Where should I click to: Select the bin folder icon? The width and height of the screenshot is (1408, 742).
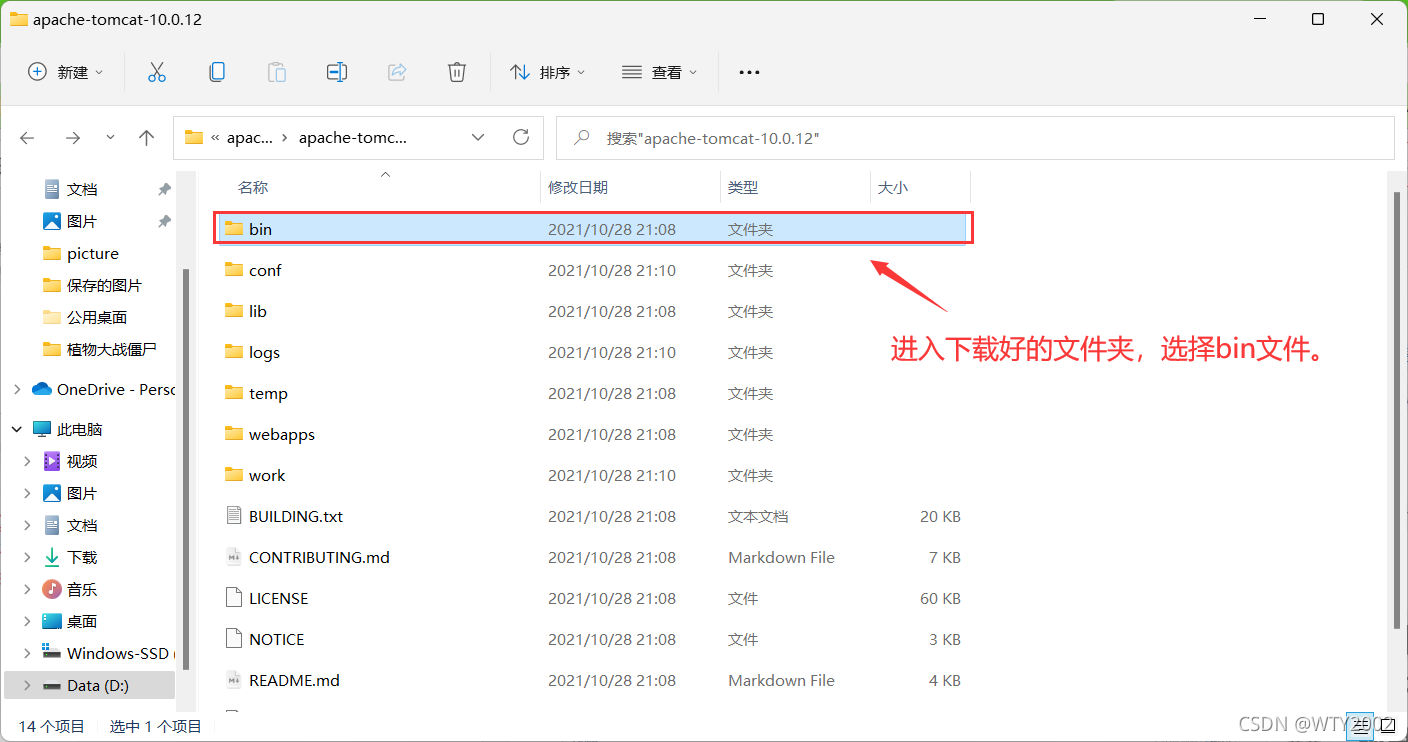click(x=234, y=229)
